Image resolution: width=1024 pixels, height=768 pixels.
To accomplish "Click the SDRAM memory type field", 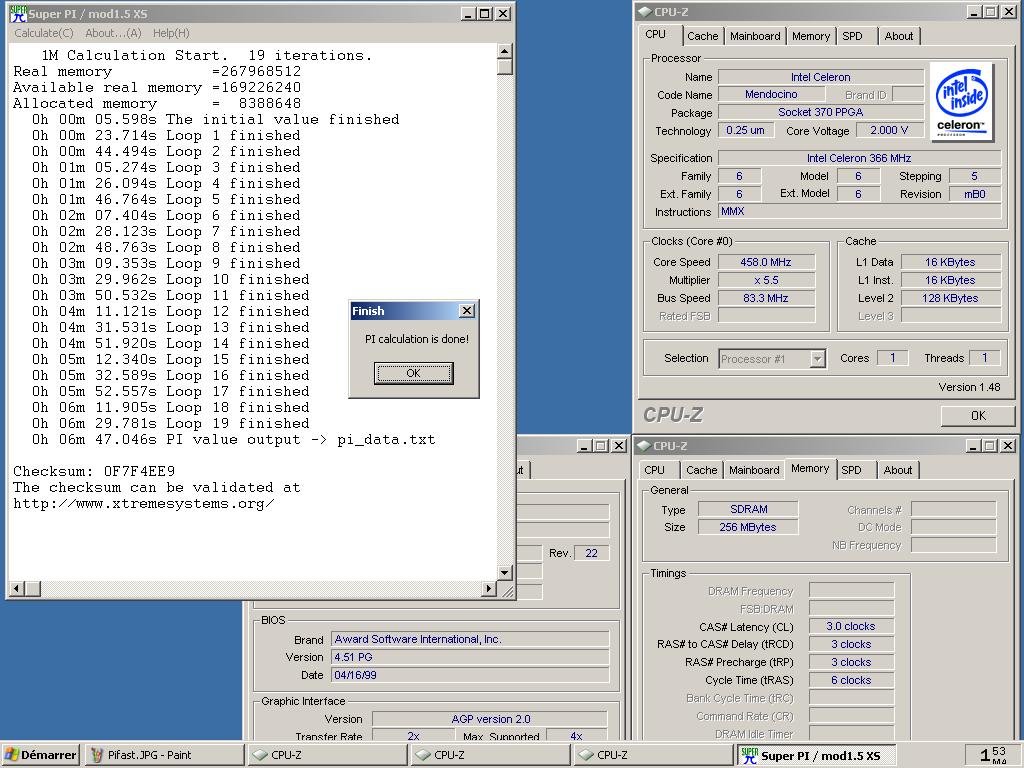I will pyautogui.click(x=748, y=509).
